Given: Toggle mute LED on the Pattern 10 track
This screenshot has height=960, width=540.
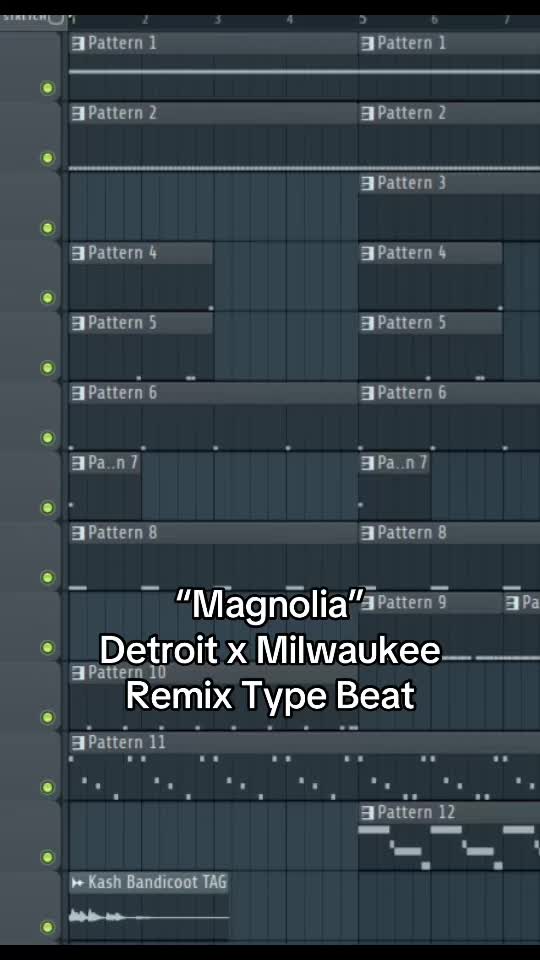Looking at the screenshot, I should pyautogui.click(x=47, y=717).
